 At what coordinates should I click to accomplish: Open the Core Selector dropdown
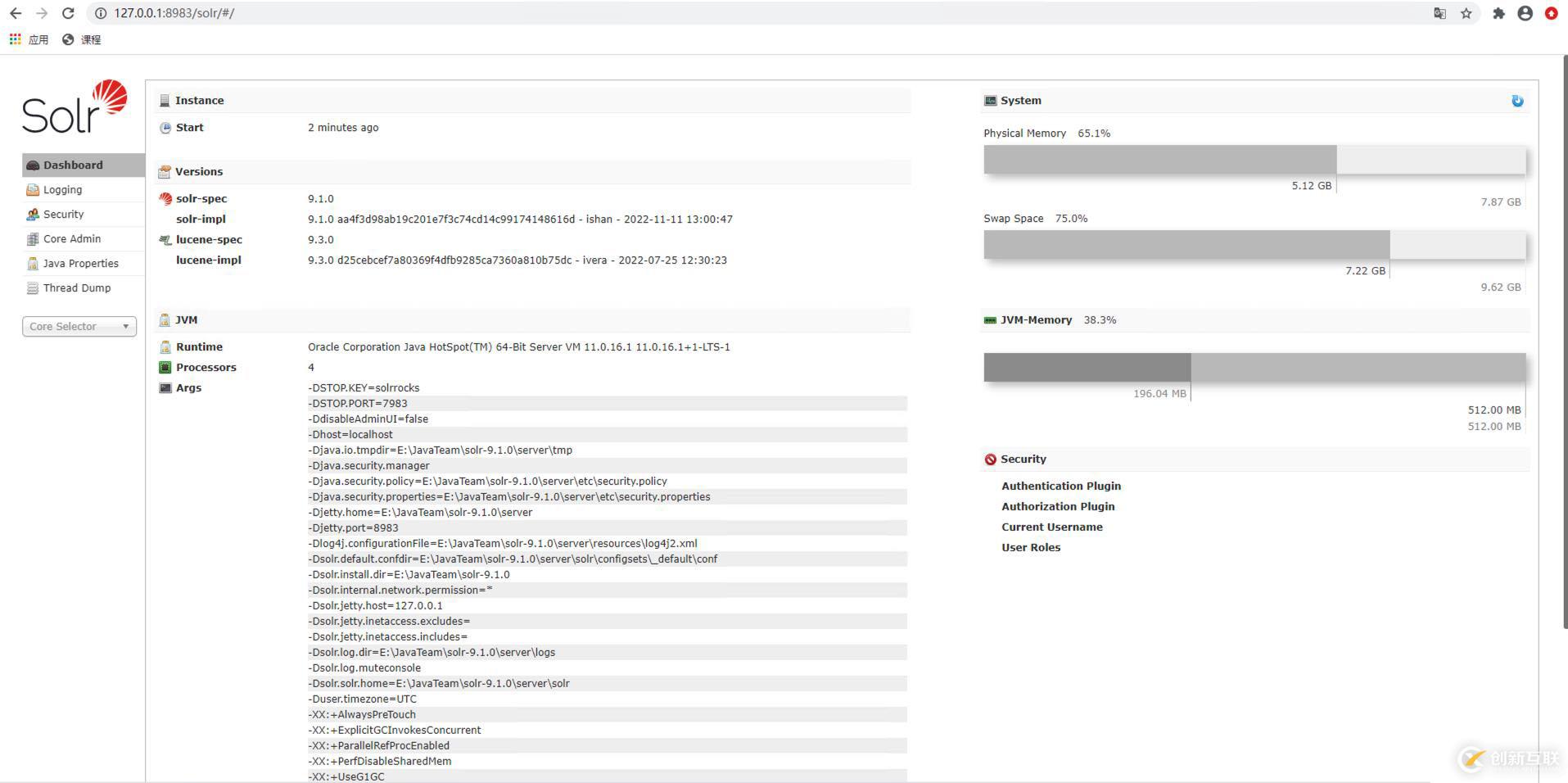coord(79,327)
